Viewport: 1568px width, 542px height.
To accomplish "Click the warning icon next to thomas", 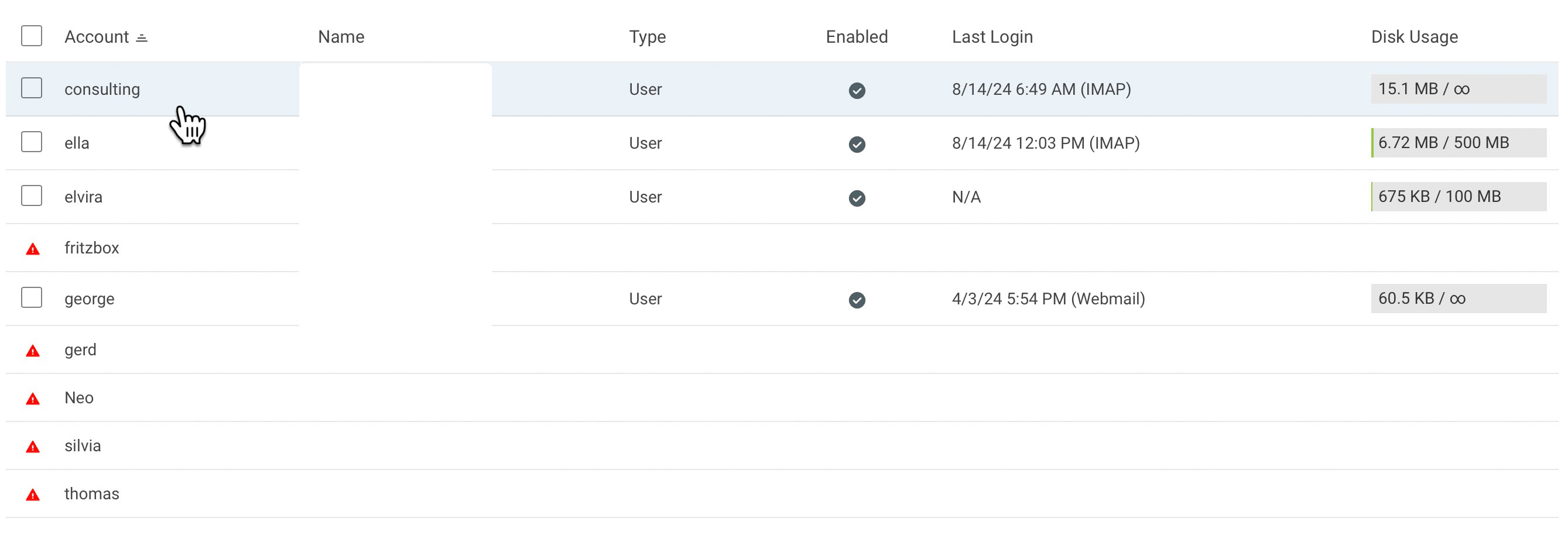I will pos(33,495).
